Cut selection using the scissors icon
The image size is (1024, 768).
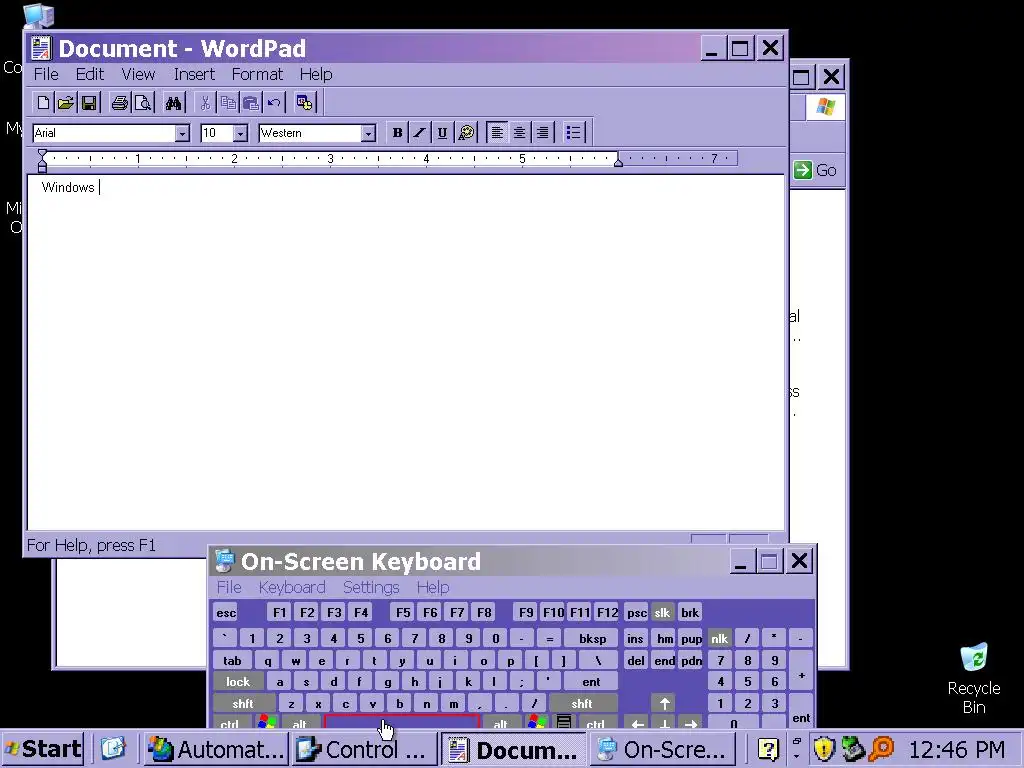pos(204,103)
